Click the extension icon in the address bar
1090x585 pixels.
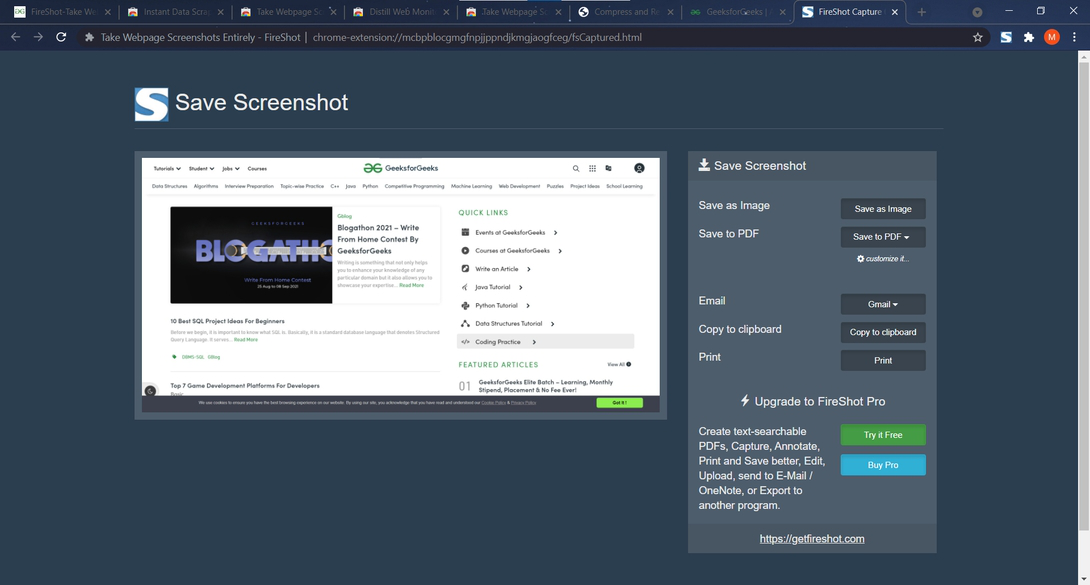click(x=89, y=38)
